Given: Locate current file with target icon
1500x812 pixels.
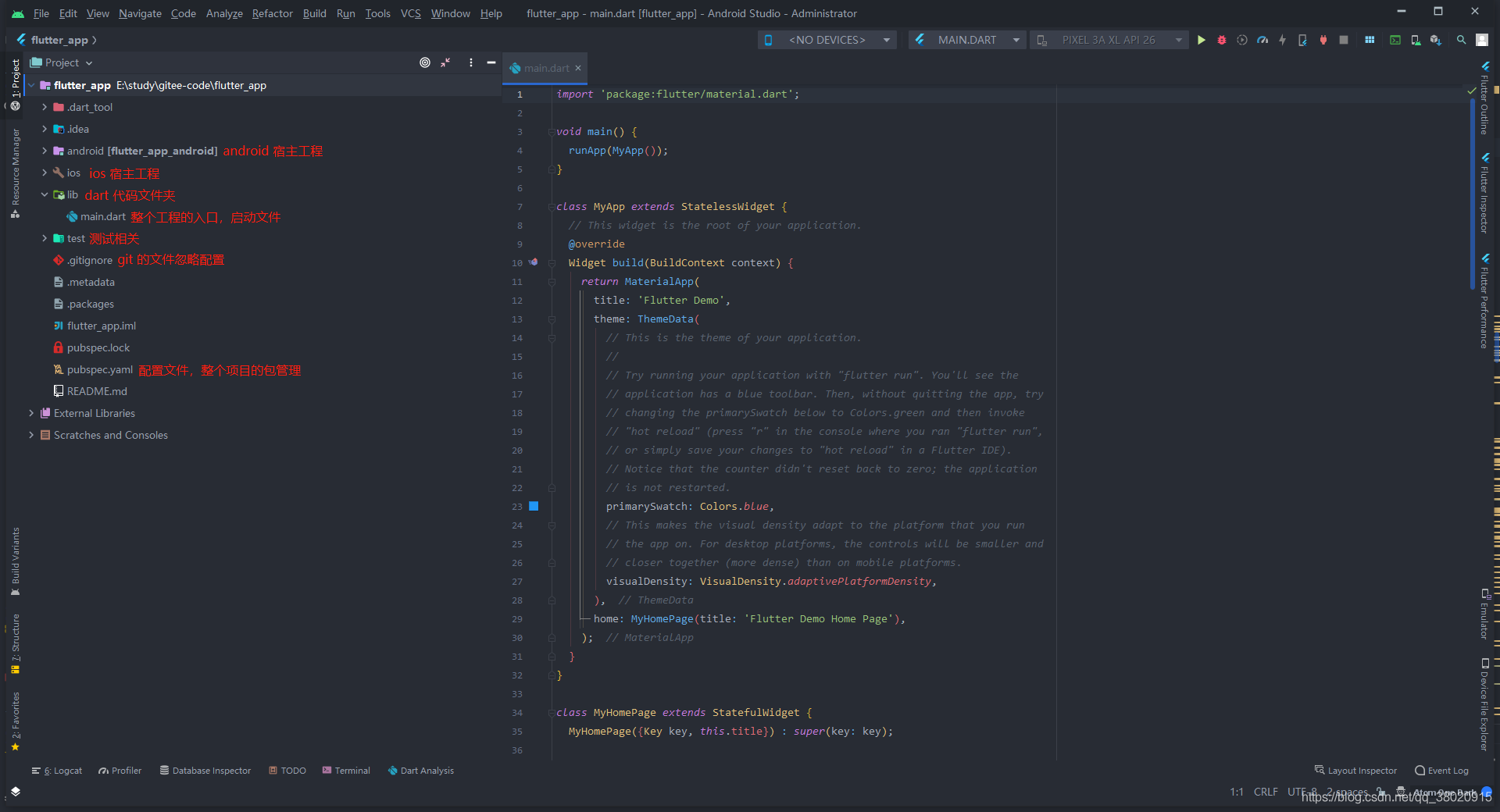Looking at the screenshot, I should (x=425, y=62).
